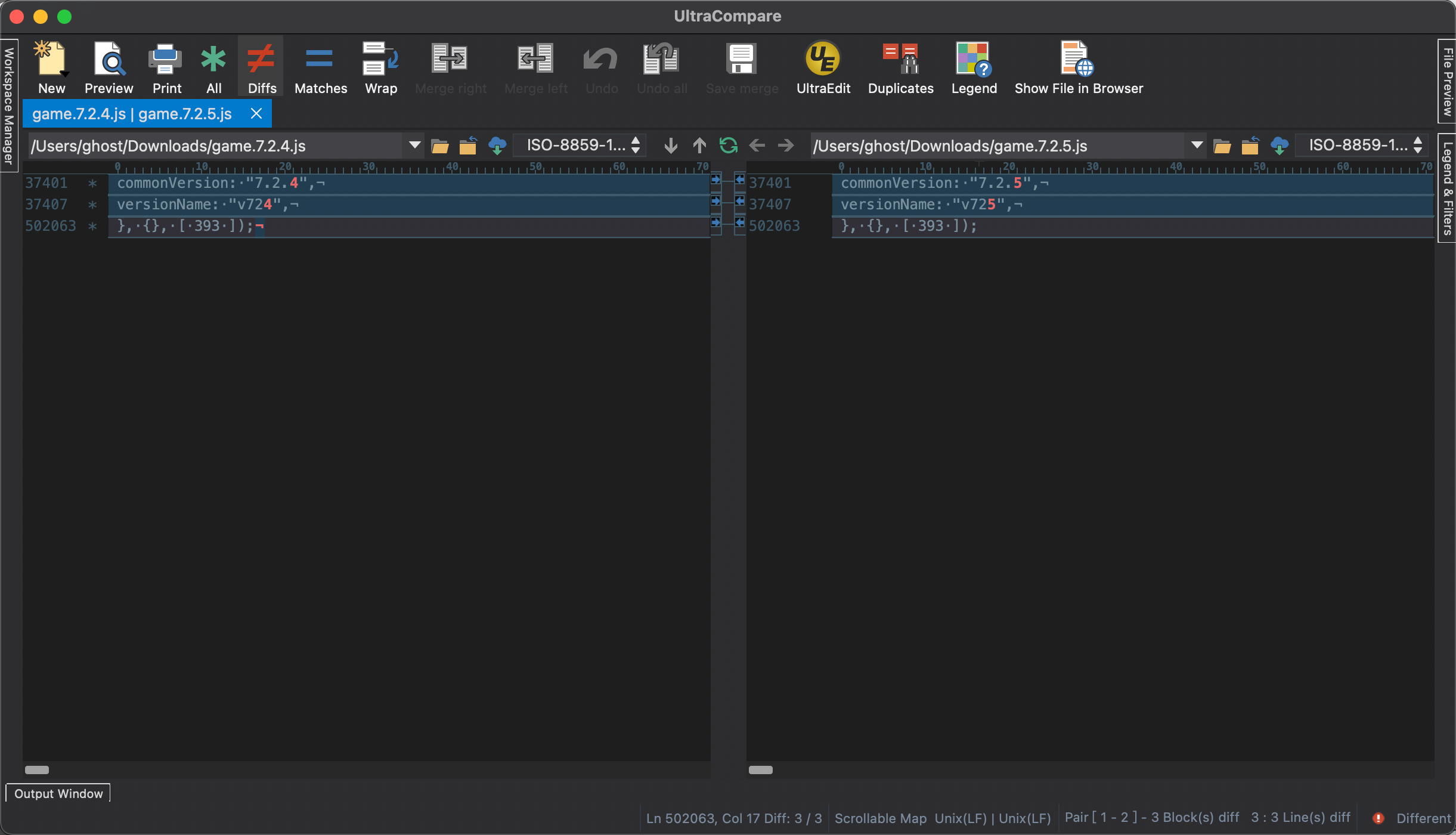Expand the right file path dropdown
This screenshot has height=835, width=1456.
pos(1197,146)
